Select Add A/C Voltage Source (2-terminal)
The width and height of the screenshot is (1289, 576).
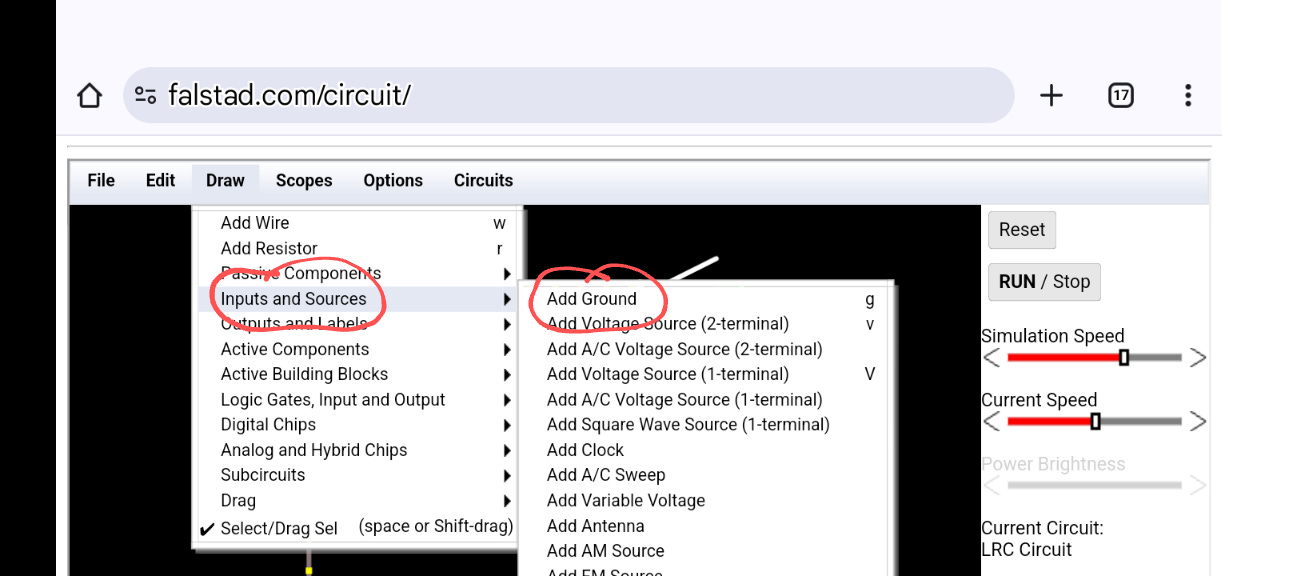pyautogui.click(x=707, y=349)
